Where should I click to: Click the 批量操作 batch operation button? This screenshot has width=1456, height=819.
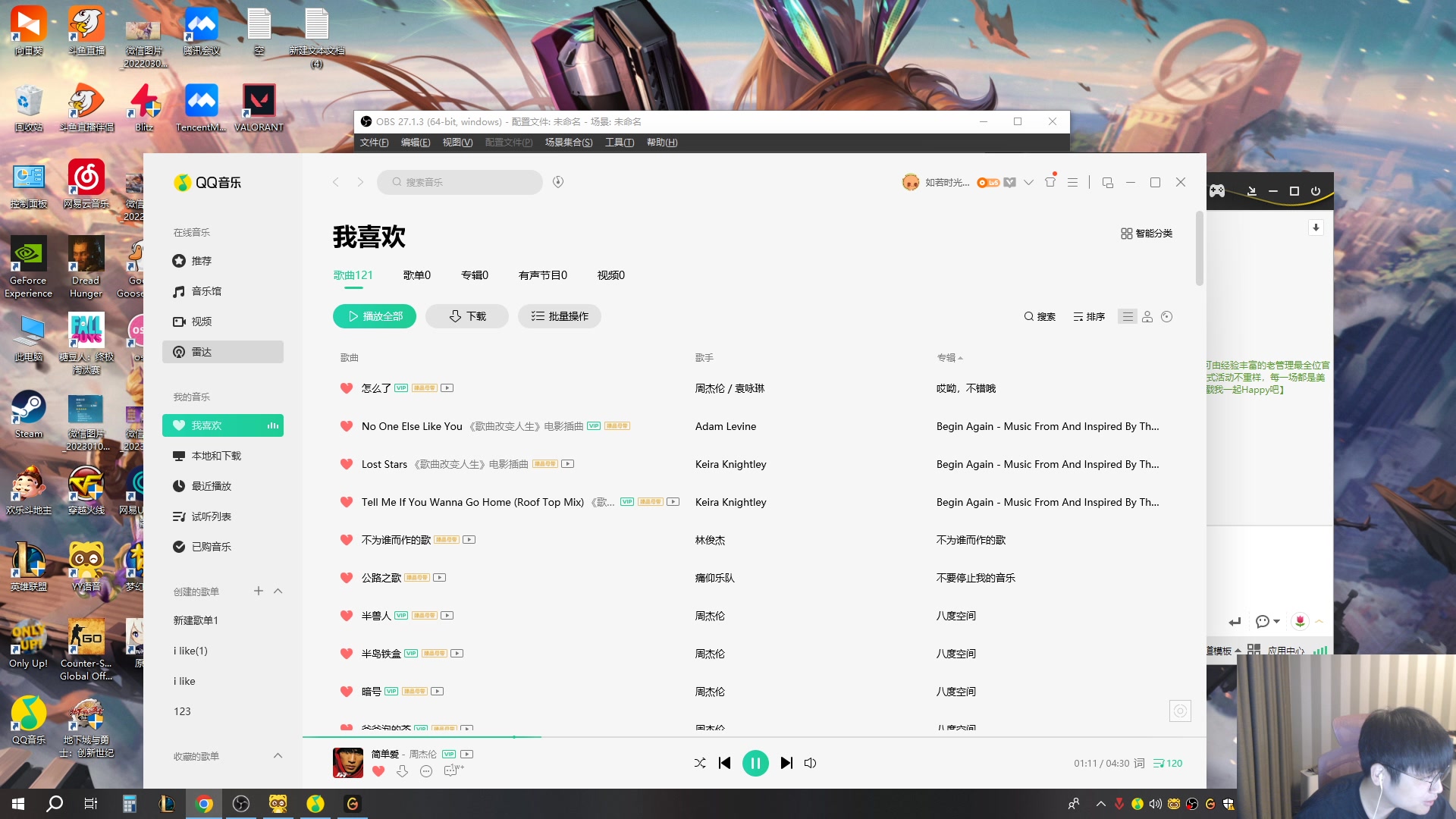560,316
